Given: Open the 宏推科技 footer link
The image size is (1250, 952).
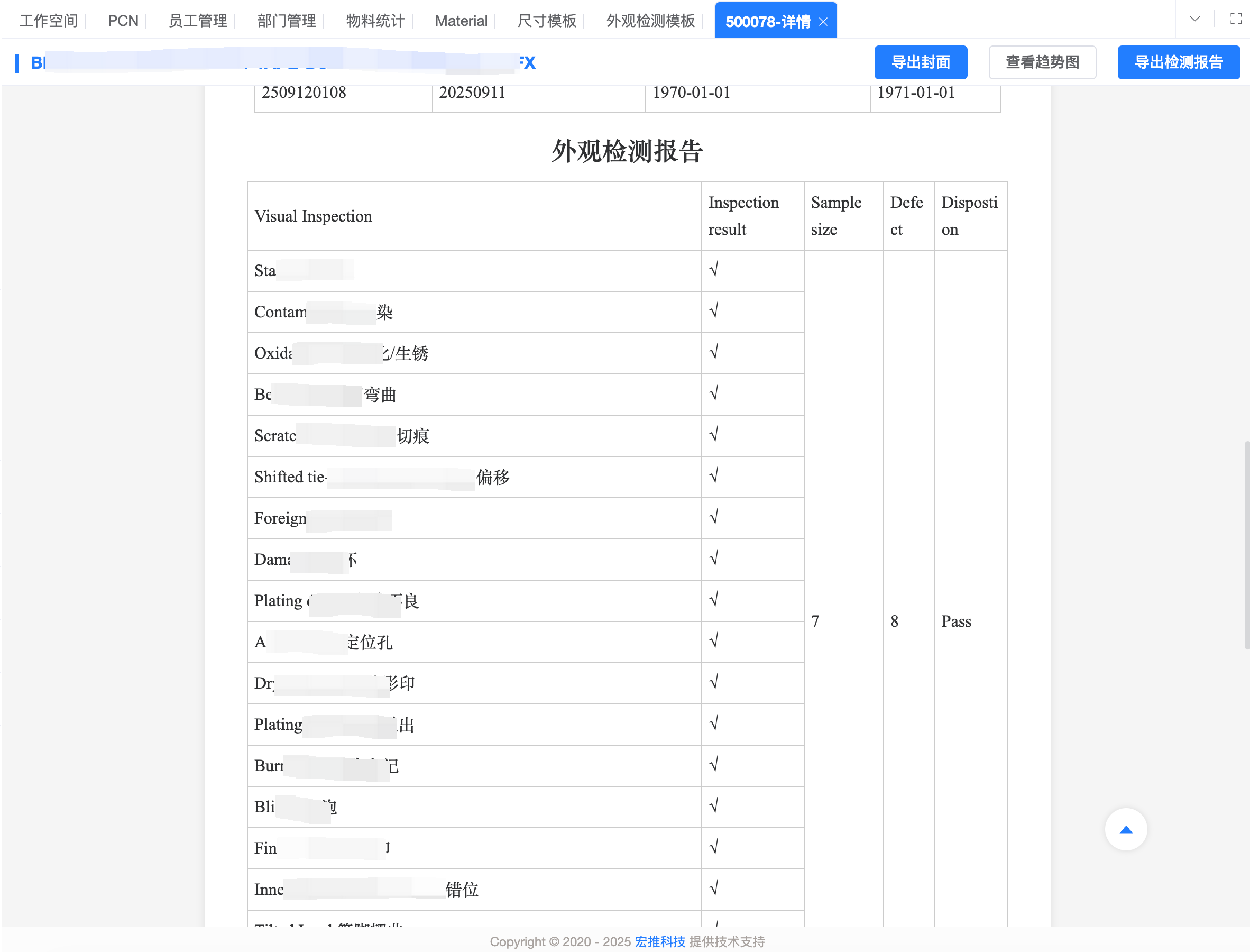Looking at the screenshot, I should pos(660,941).
